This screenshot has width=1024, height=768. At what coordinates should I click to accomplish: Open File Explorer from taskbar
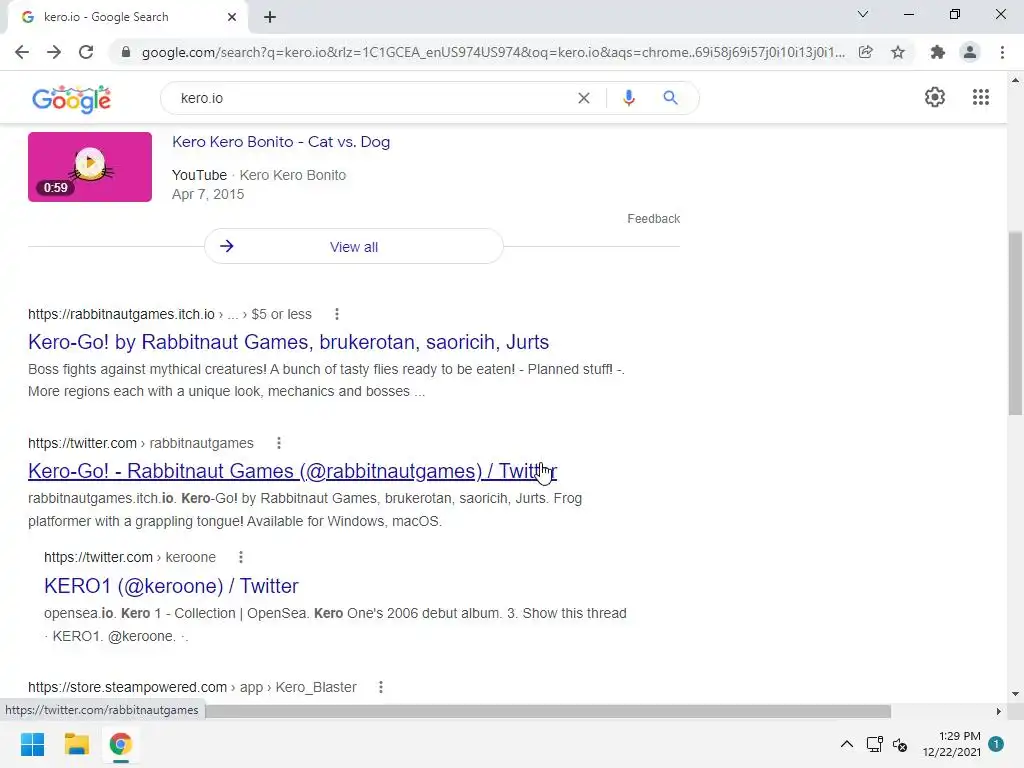tap(76, 744)
